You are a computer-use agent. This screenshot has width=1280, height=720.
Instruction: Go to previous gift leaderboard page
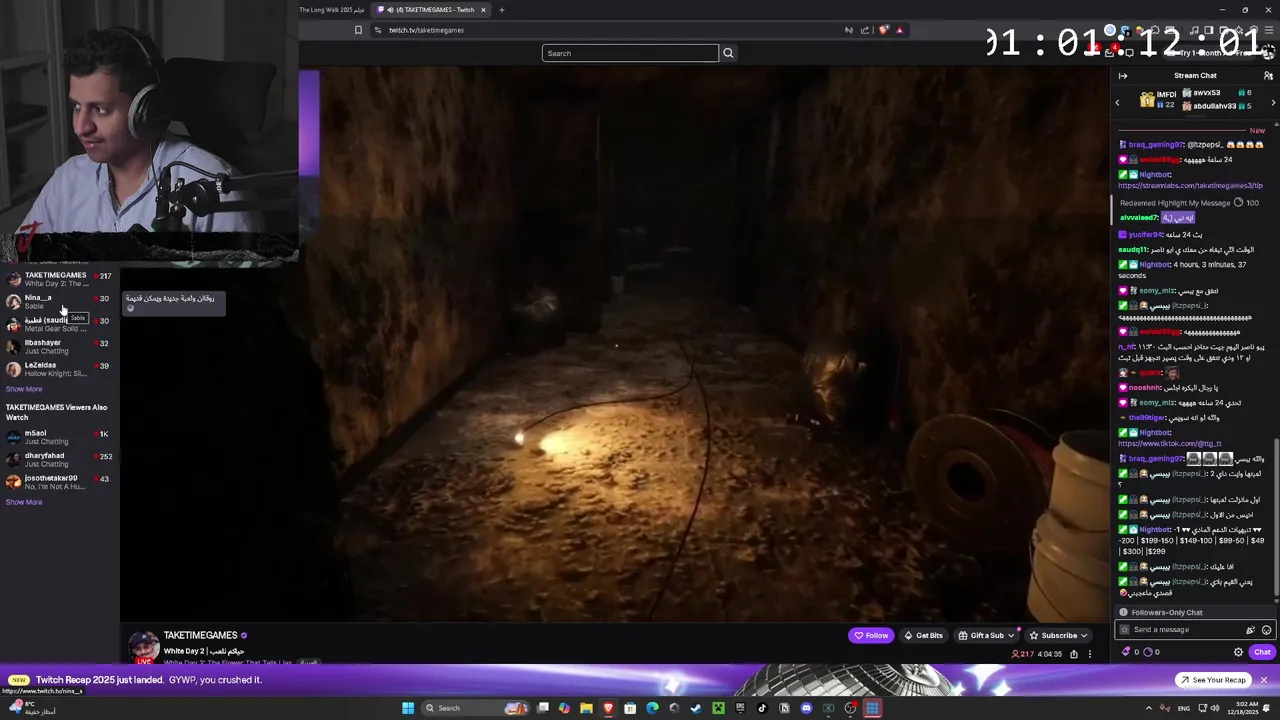[1118, 102]
